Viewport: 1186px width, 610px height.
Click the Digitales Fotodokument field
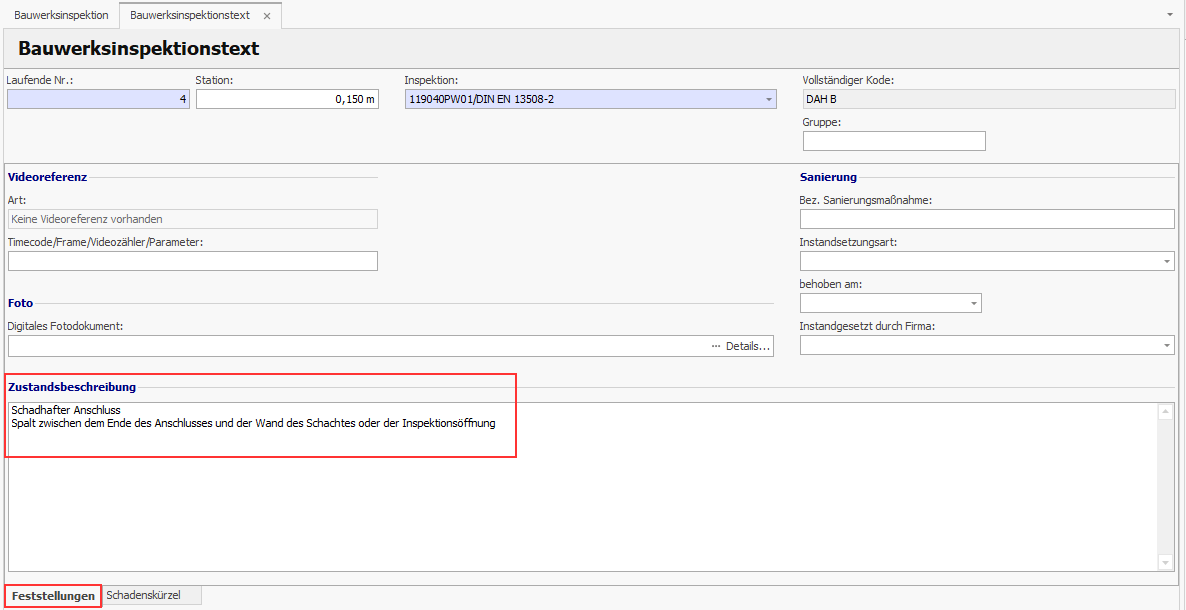click(350, 346)
